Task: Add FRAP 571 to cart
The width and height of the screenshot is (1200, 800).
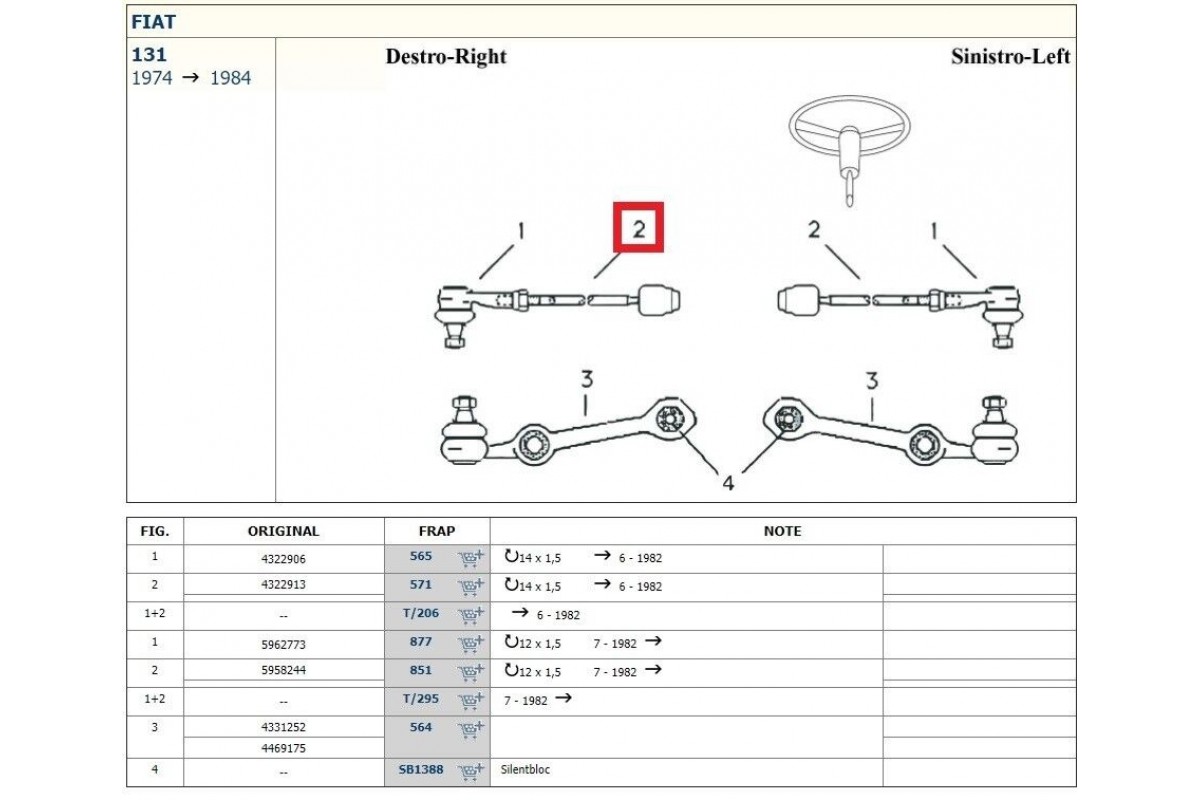Action: pyautogui.click(x=470, y=587)
